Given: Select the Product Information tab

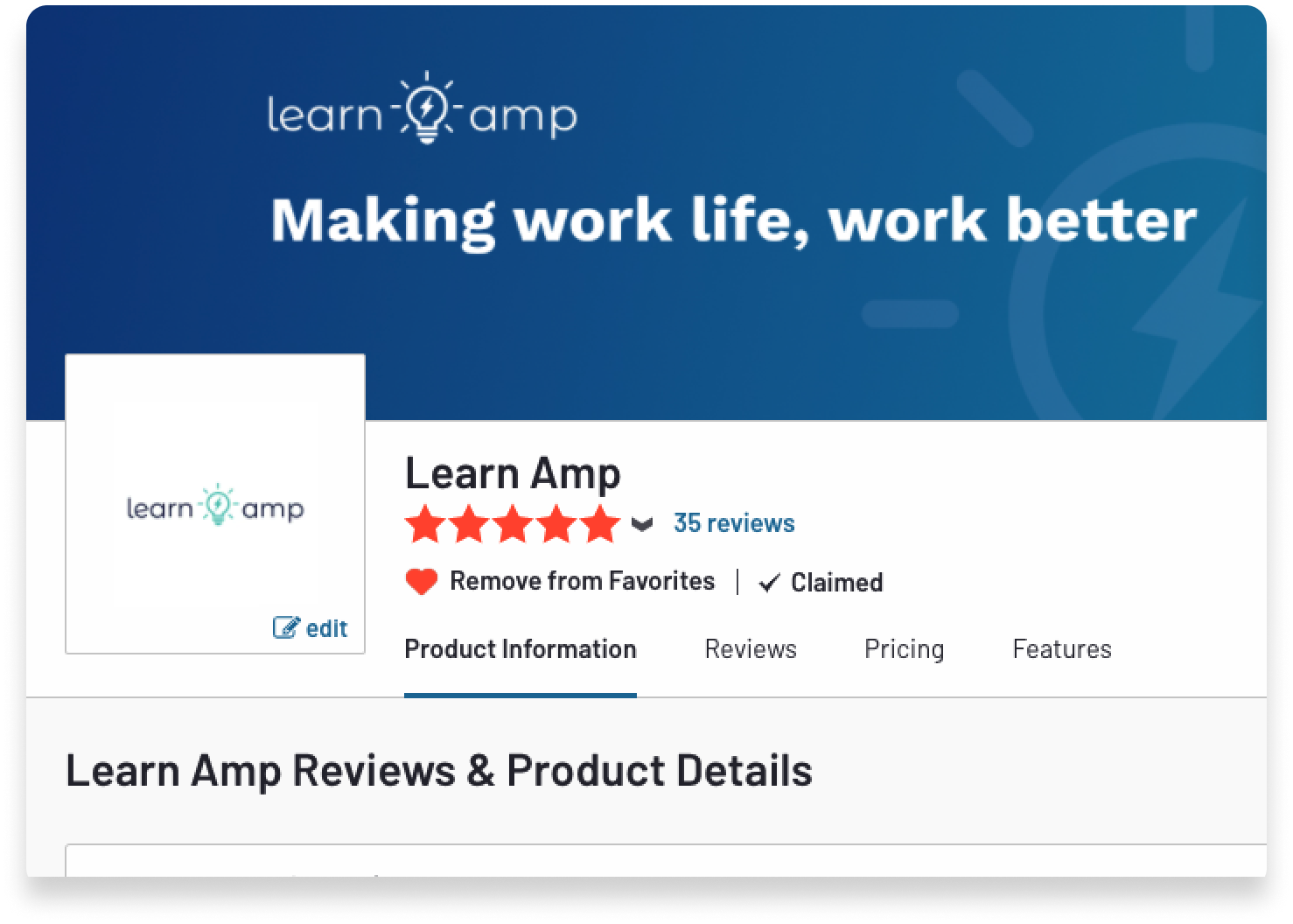Looking at the screenshot, I should 521,649.
